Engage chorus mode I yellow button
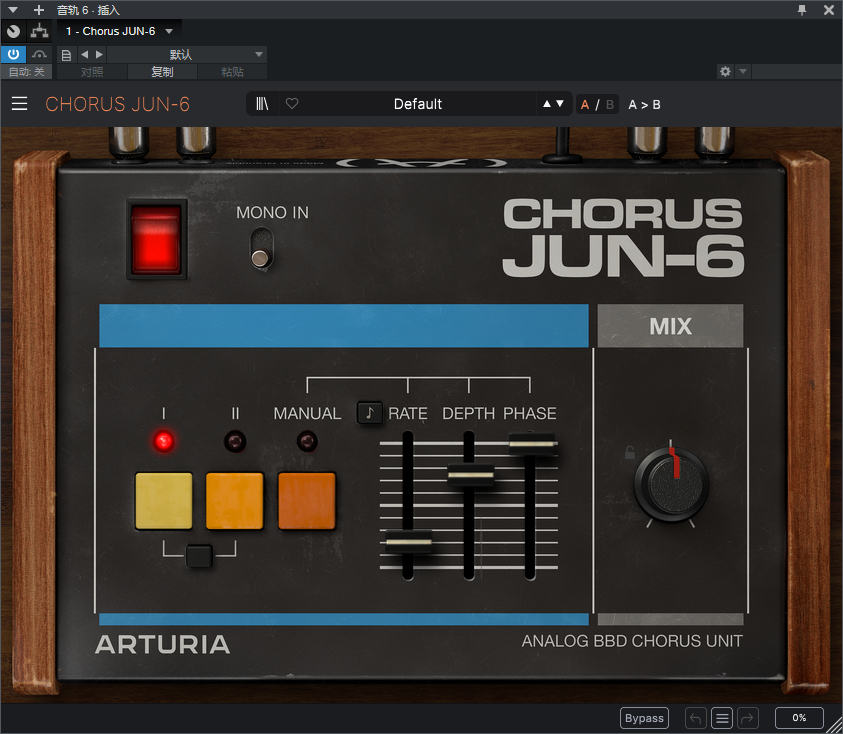Viewport: 843px width, 734px height. (163, 501)
